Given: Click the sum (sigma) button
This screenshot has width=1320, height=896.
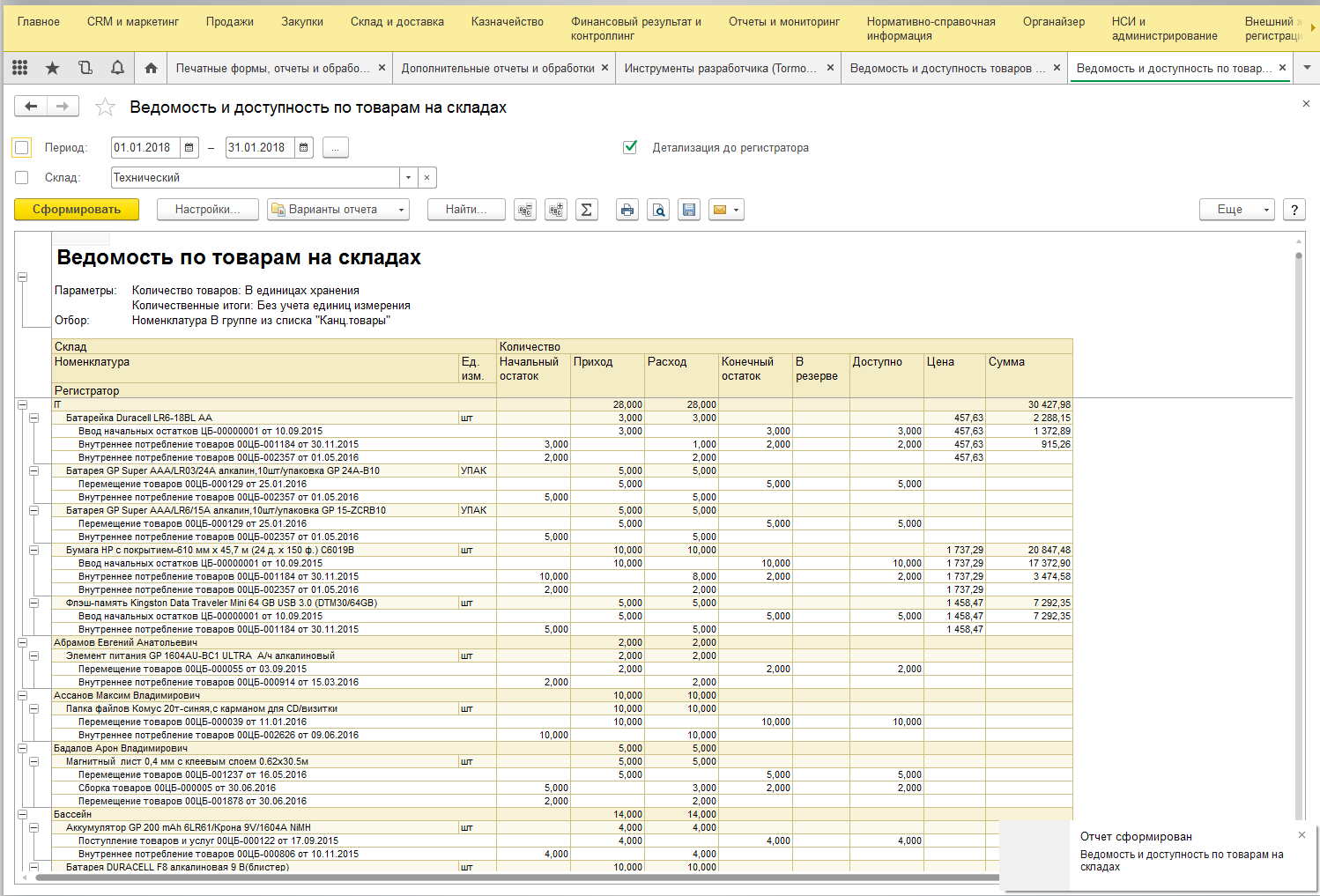Looking at the screenshot, I should pyautogui.click(x=587, y=210).
